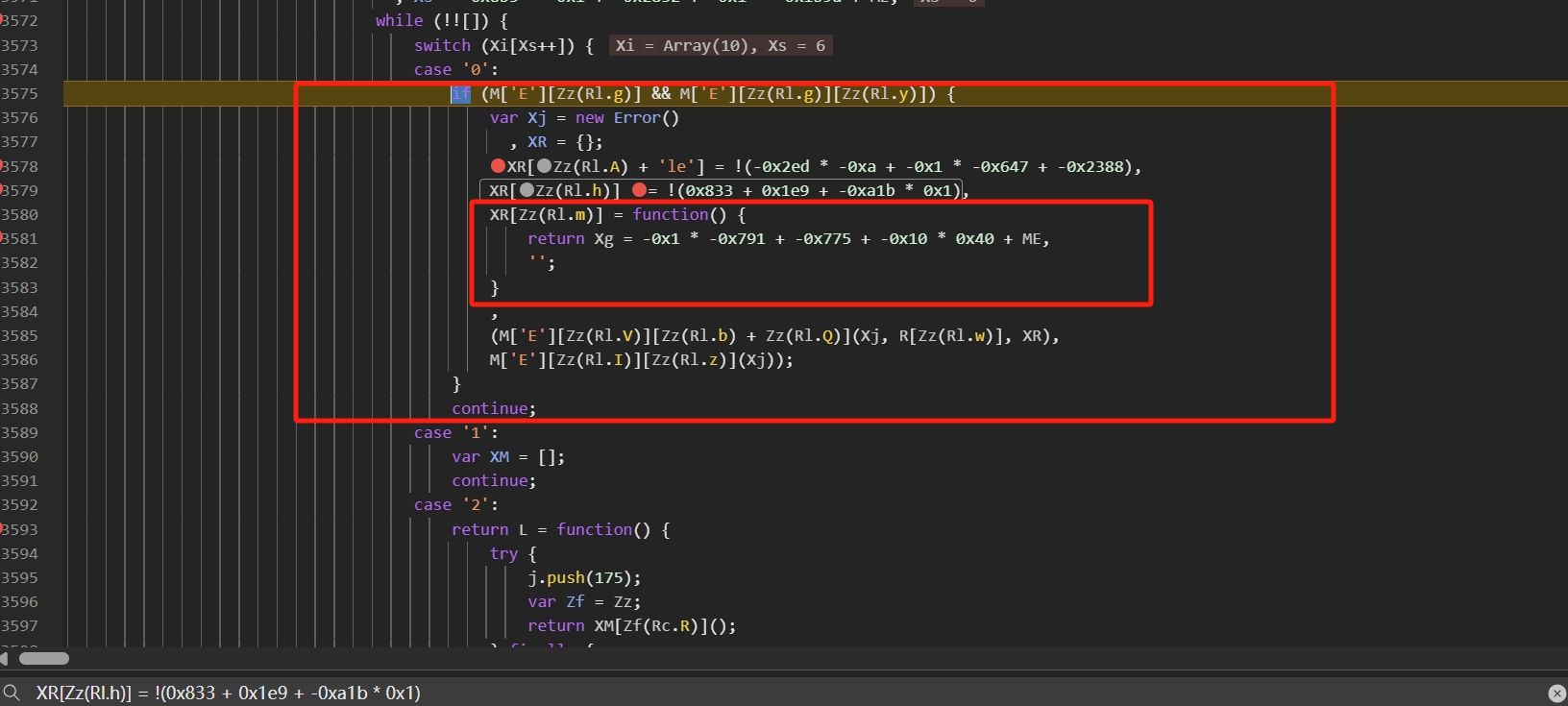
Task: Toggle breakpoint on line number 3573
Action: (x=19, y=45)
